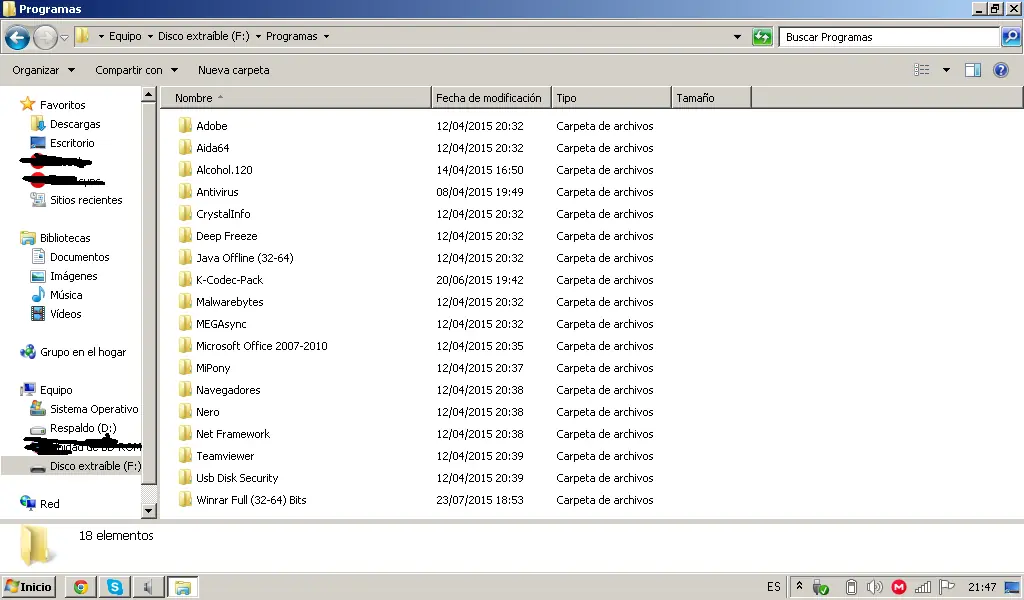Change the view using the view icon
The height and width of the screenshot is (600, 1024).
pyautogui.click(x=921, y=70)
